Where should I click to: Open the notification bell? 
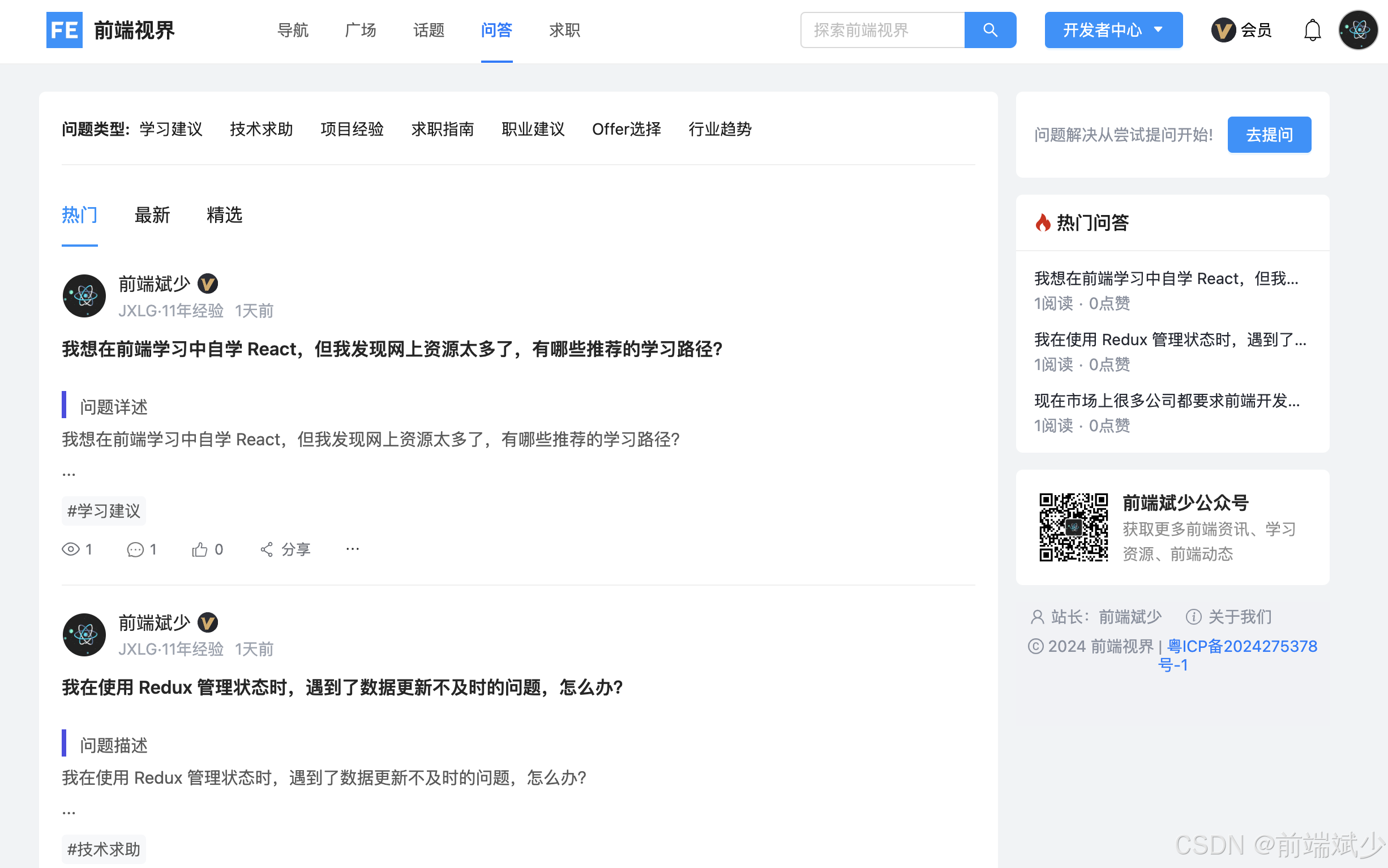[1312, 30]
